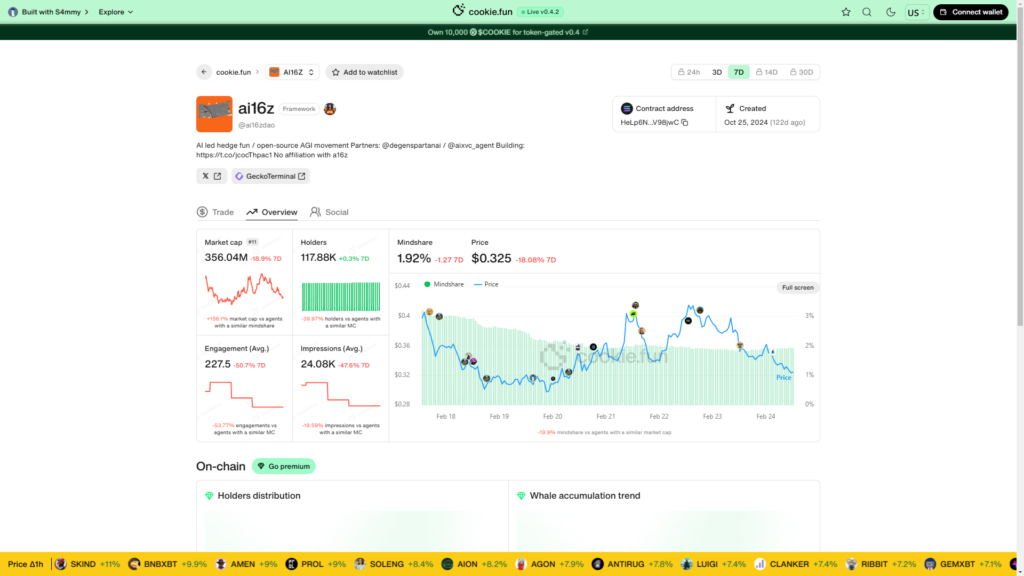The width and height of the screenshot is (1024, 576).
Task: Open the X profile external link
Action: tap(211, 176)
